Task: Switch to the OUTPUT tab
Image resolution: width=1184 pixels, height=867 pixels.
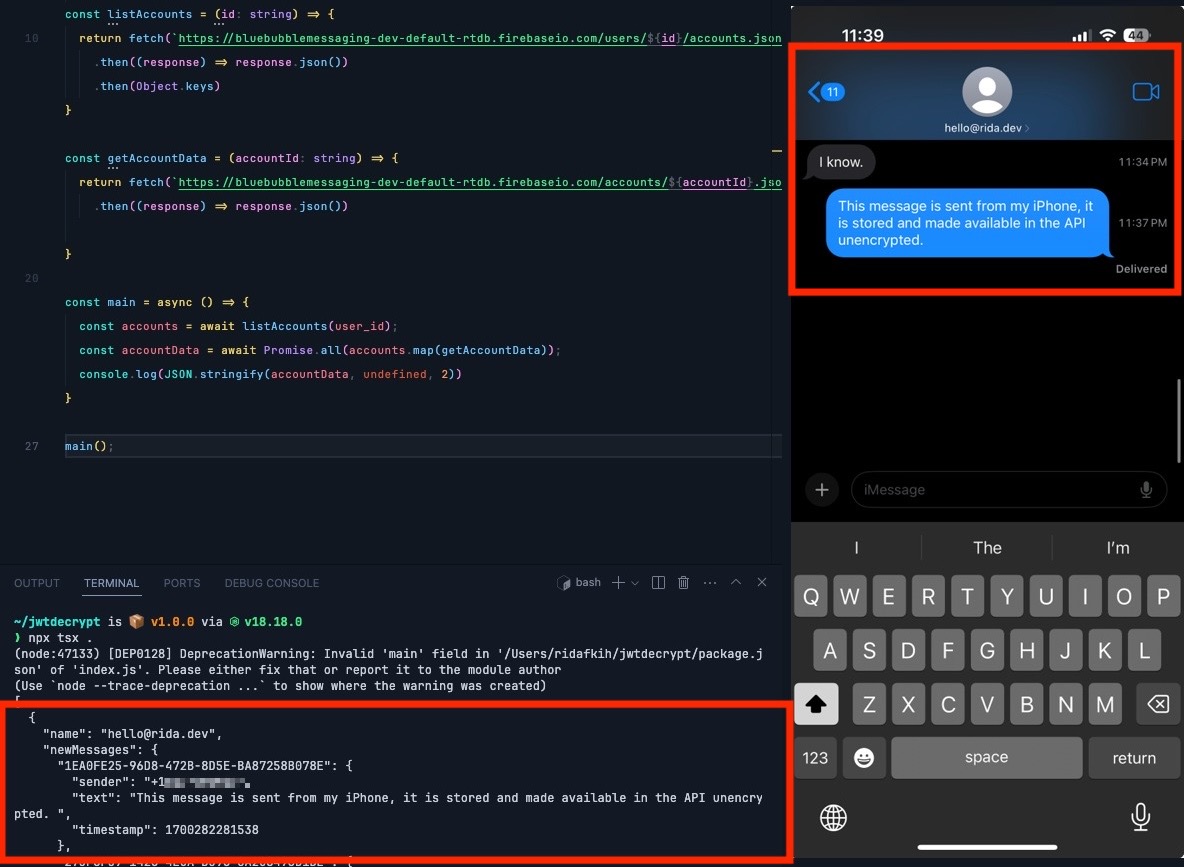Action: 36,583
